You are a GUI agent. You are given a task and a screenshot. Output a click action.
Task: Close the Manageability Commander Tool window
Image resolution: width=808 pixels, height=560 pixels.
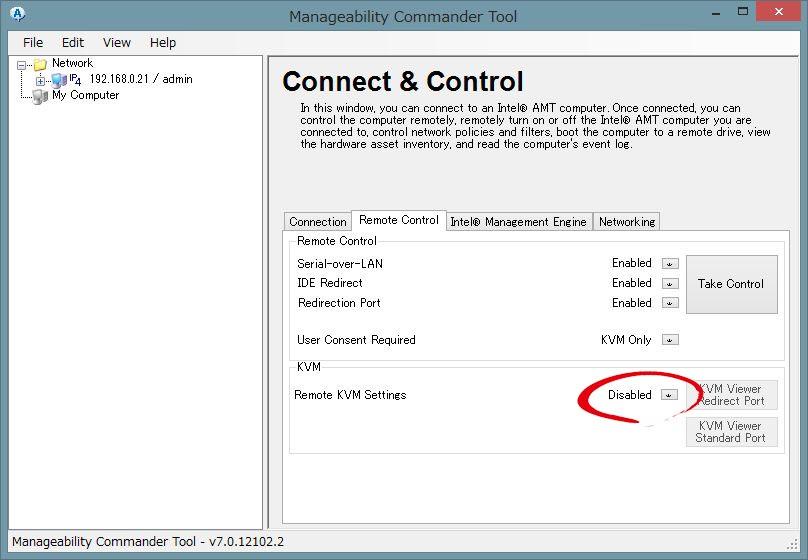(x=779, y=12)
